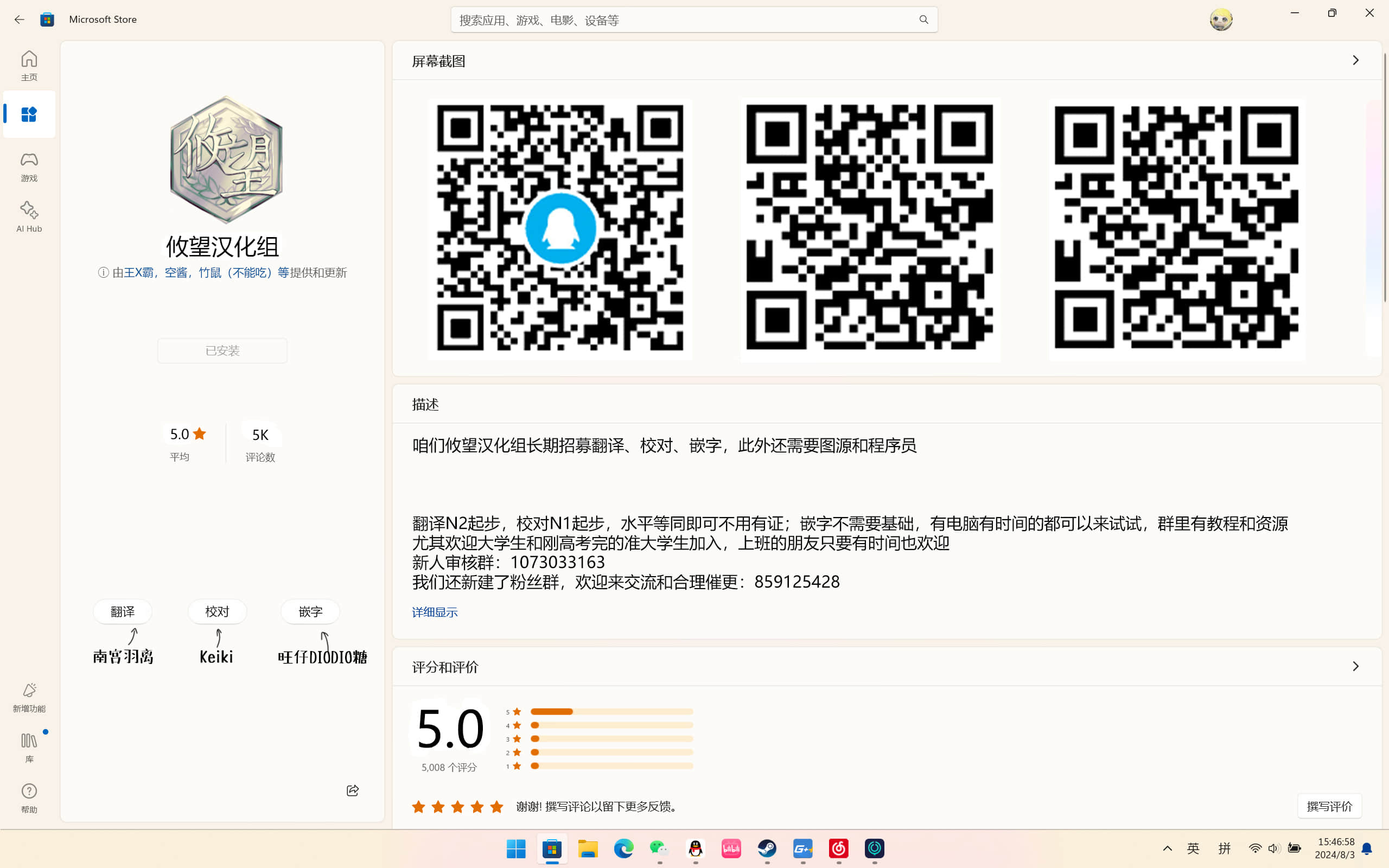Click the 撰写评价 write-review button
The image size is (1389, 868).
click(x=1329, y=806)
